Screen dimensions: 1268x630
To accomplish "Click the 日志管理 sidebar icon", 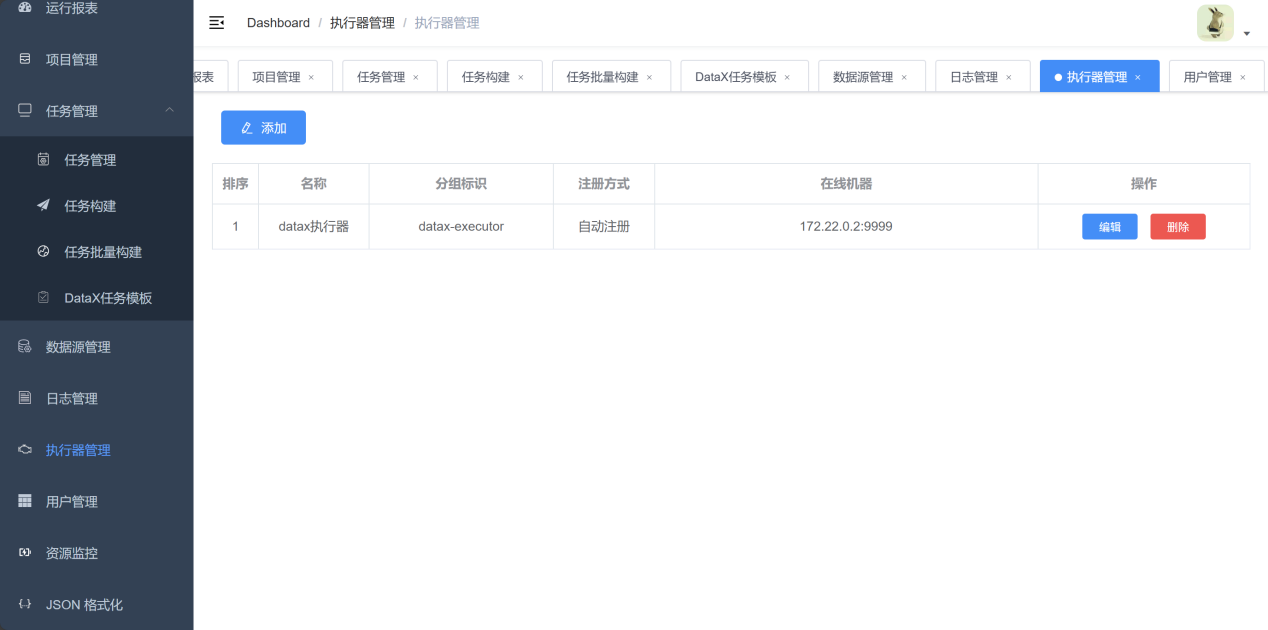I will click(x=25, y=398).
